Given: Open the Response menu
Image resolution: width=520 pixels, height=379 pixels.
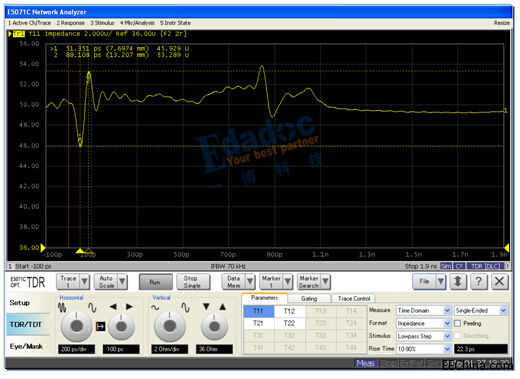Looking at the screenshot, I should point(70,23).
